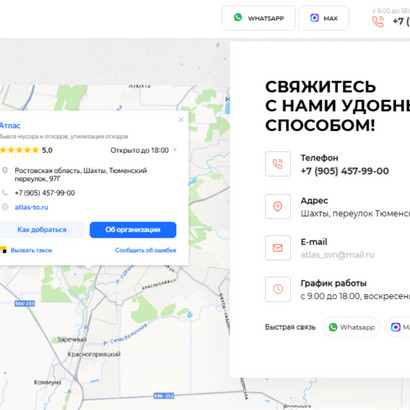The image size is (410, 410).
Task: Click the Адрес location pin icon box
Action: [x=278, y=206]
